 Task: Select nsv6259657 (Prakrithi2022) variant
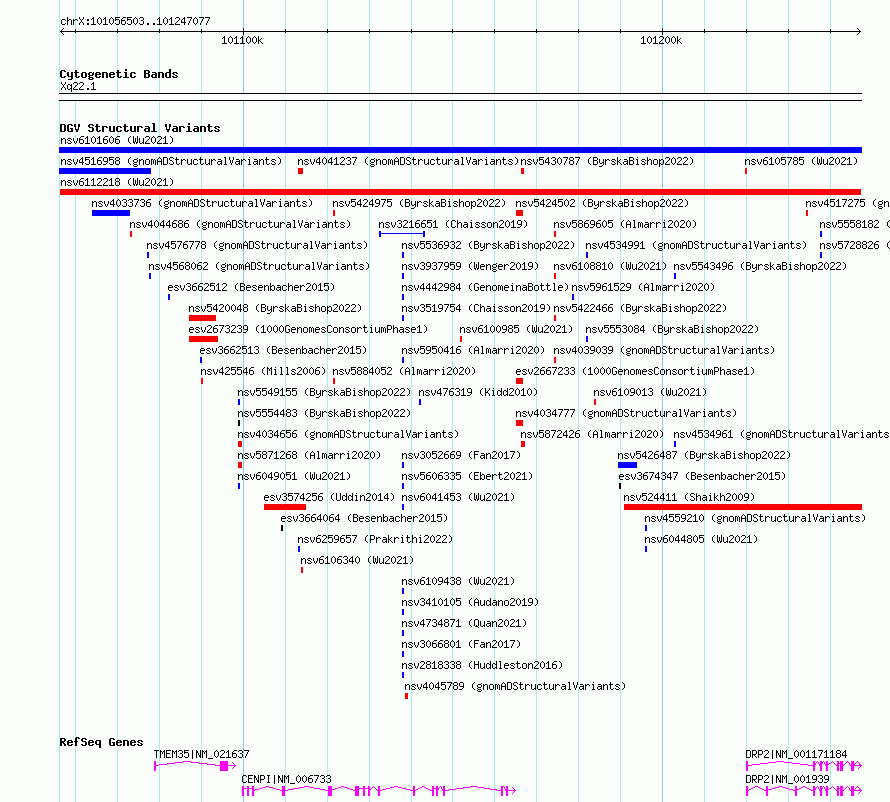click(375, 539)
